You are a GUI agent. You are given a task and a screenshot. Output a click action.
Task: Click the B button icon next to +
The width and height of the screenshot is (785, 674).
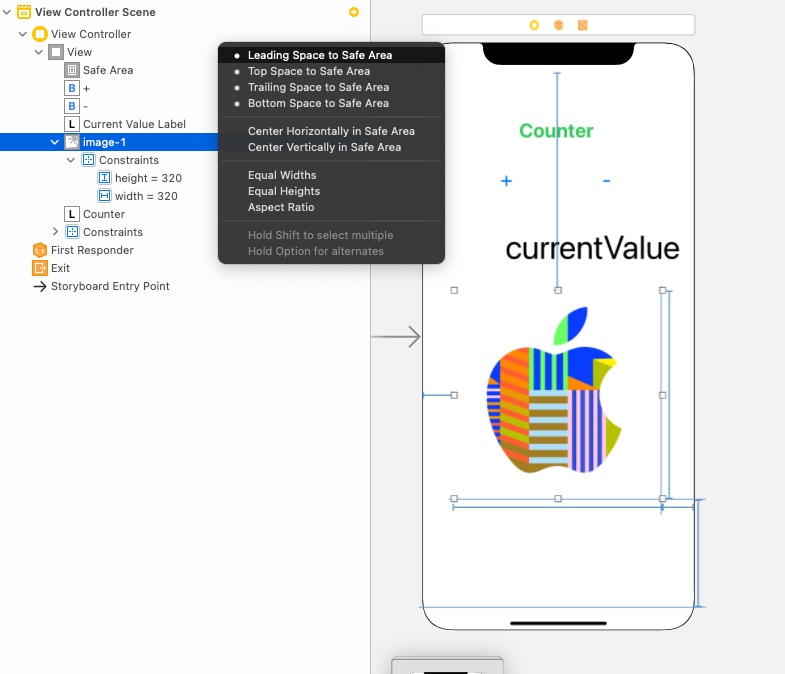[72, 88]
